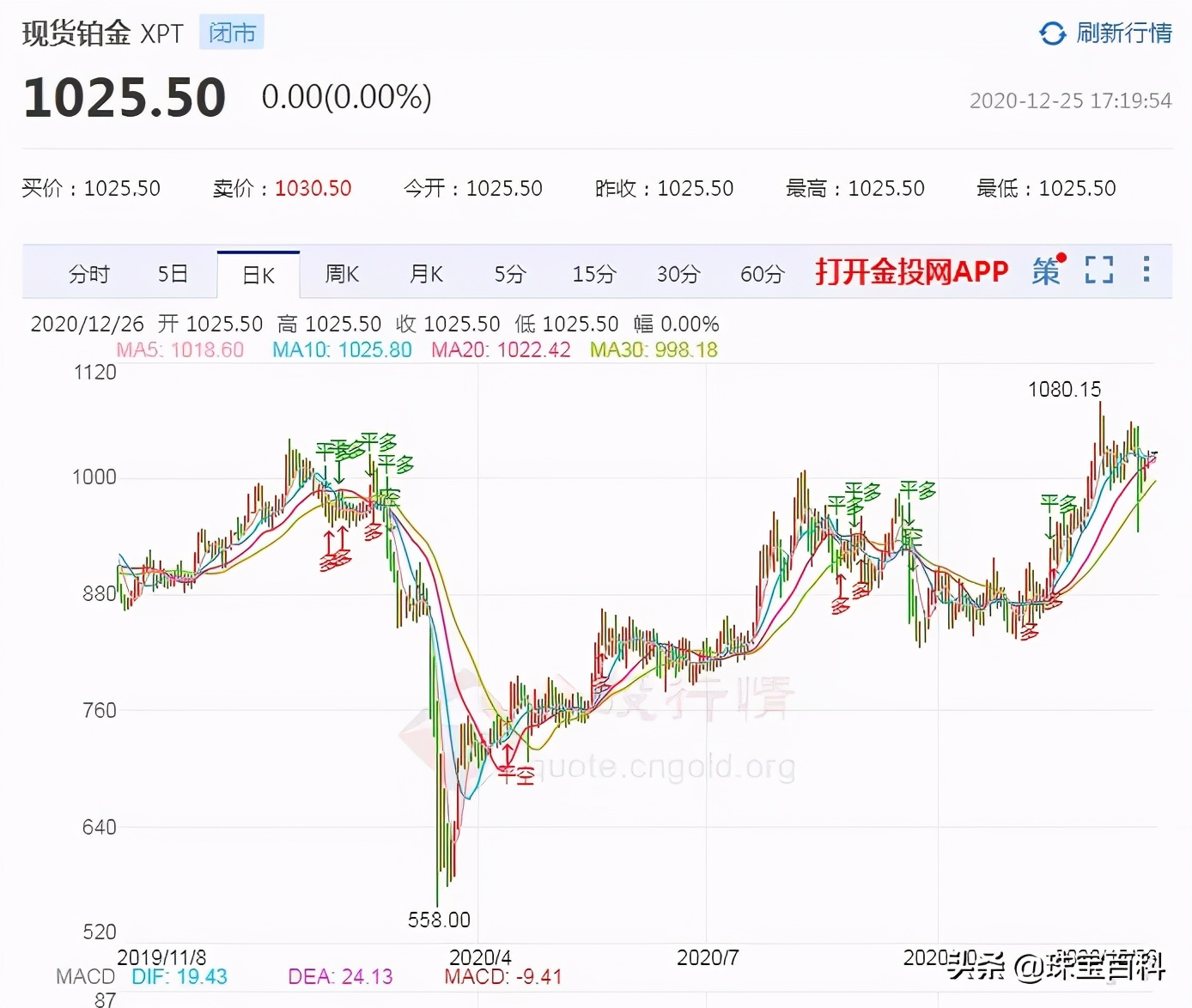
Task: Select the 周K weekly candlestick tab
Action: pyautogui.click(x=341, y=273)
